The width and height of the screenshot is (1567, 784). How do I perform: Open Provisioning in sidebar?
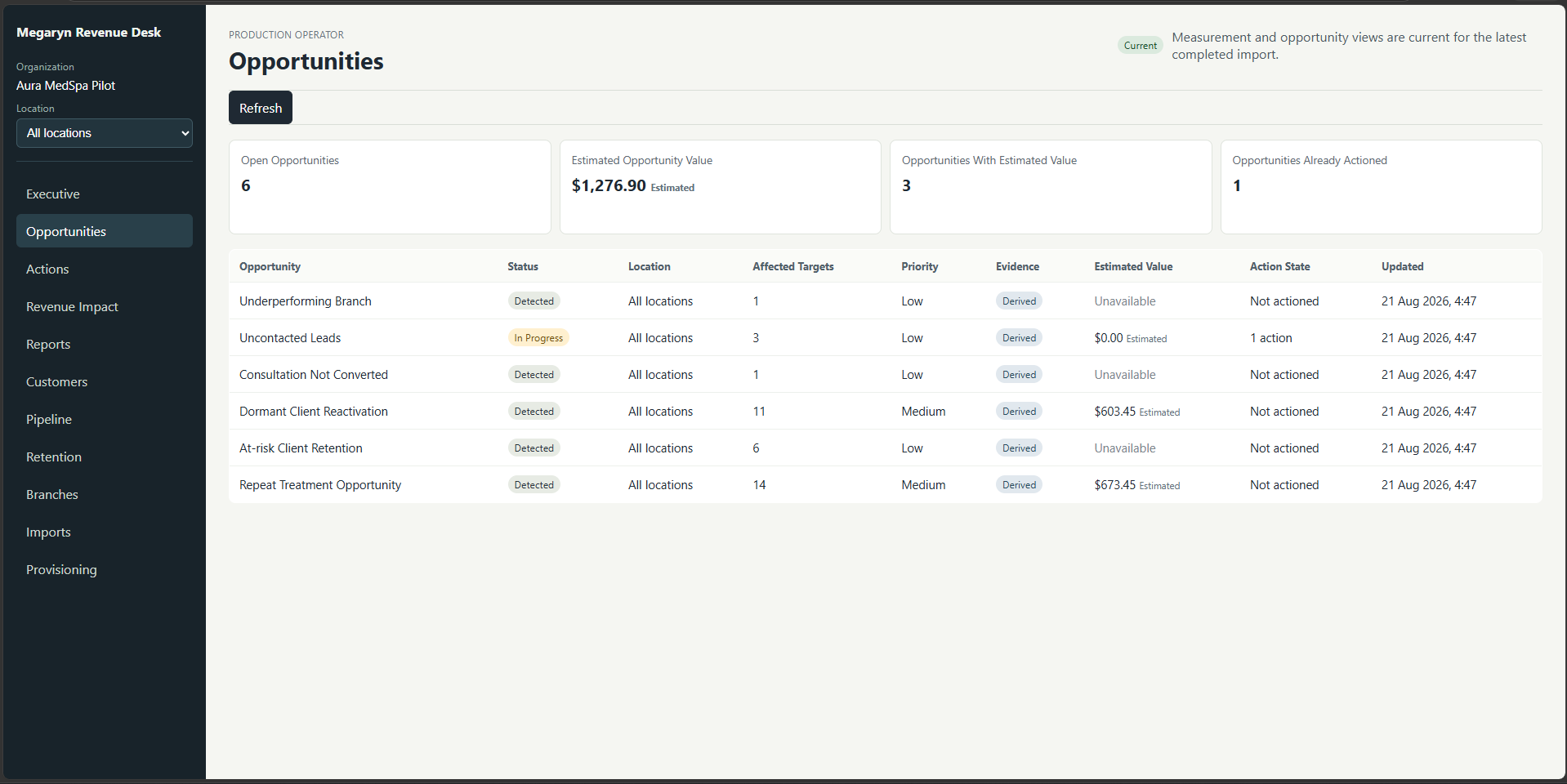[105, 569]
